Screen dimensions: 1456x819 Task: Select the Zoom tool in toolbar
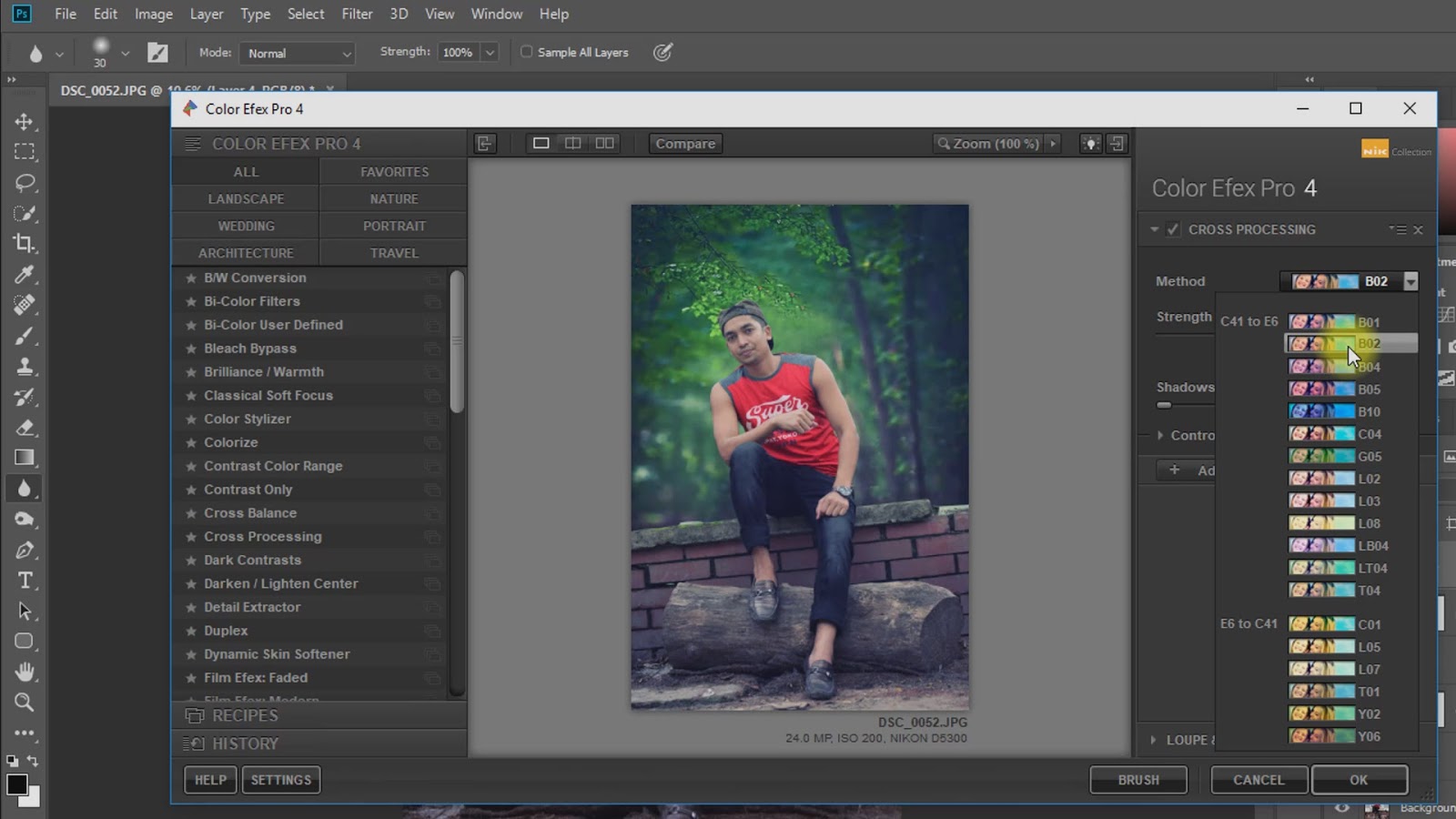coord(25,703)
